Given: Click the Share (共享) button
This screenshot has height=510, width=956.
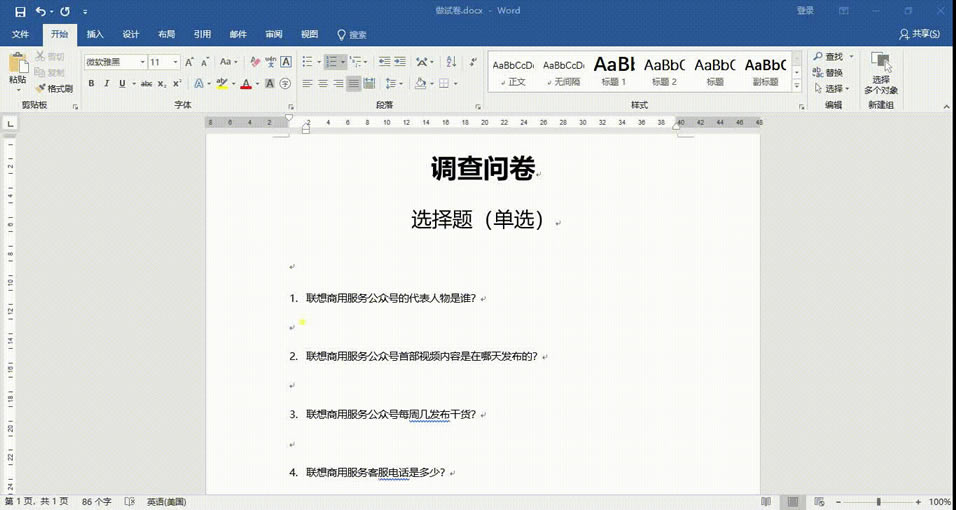Looking at the screenshot, I should (x=920, y=34).
